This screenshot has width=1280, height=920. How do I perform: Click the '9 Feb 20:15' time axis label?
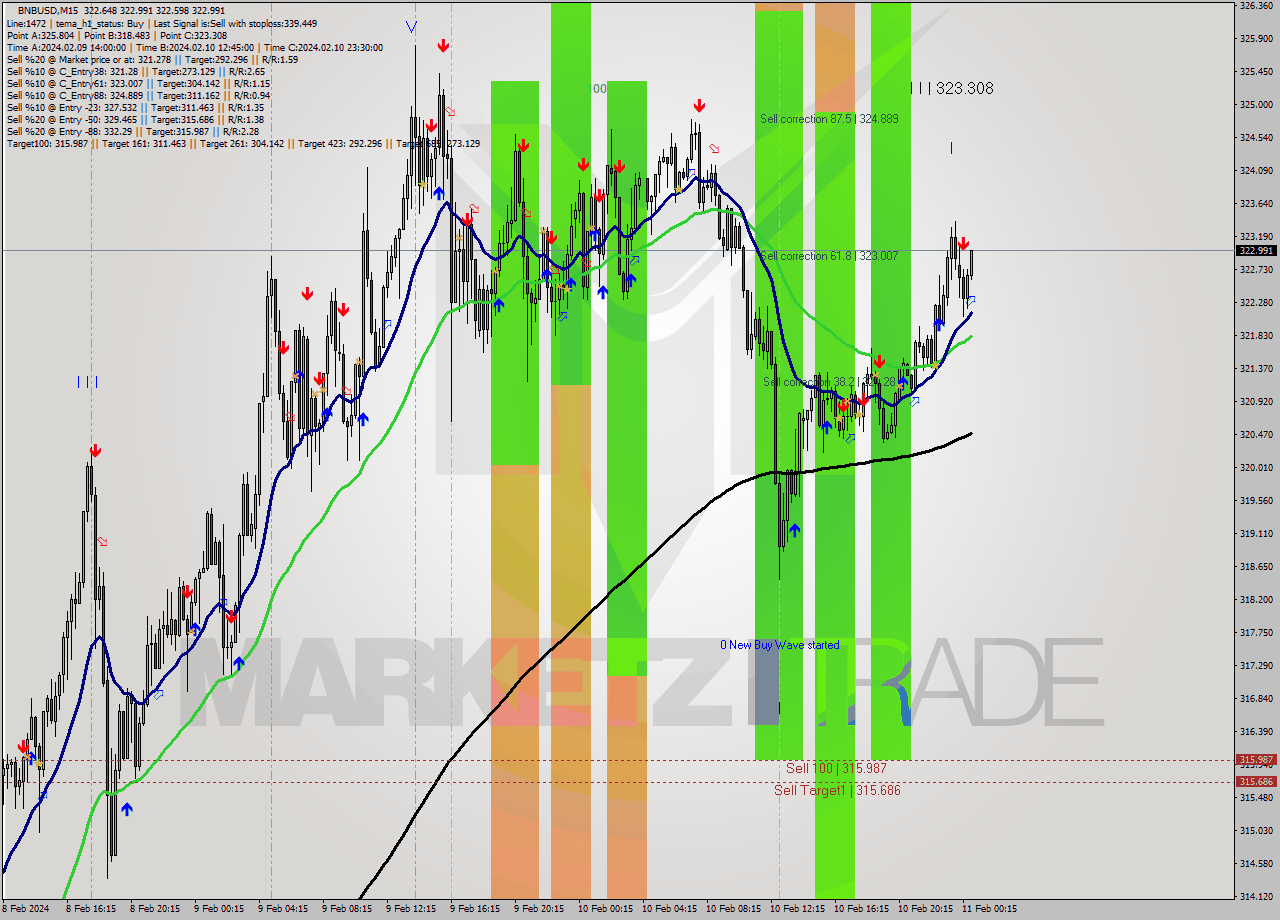[x=540, y=909]
